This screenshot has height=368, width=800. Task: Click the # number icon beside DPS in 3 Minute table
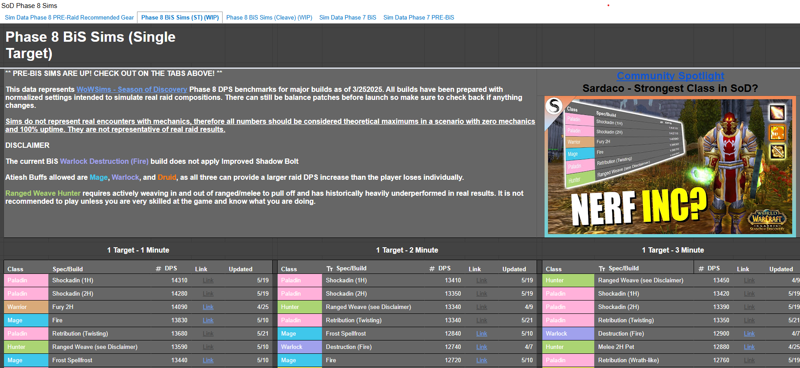[701, 269]
